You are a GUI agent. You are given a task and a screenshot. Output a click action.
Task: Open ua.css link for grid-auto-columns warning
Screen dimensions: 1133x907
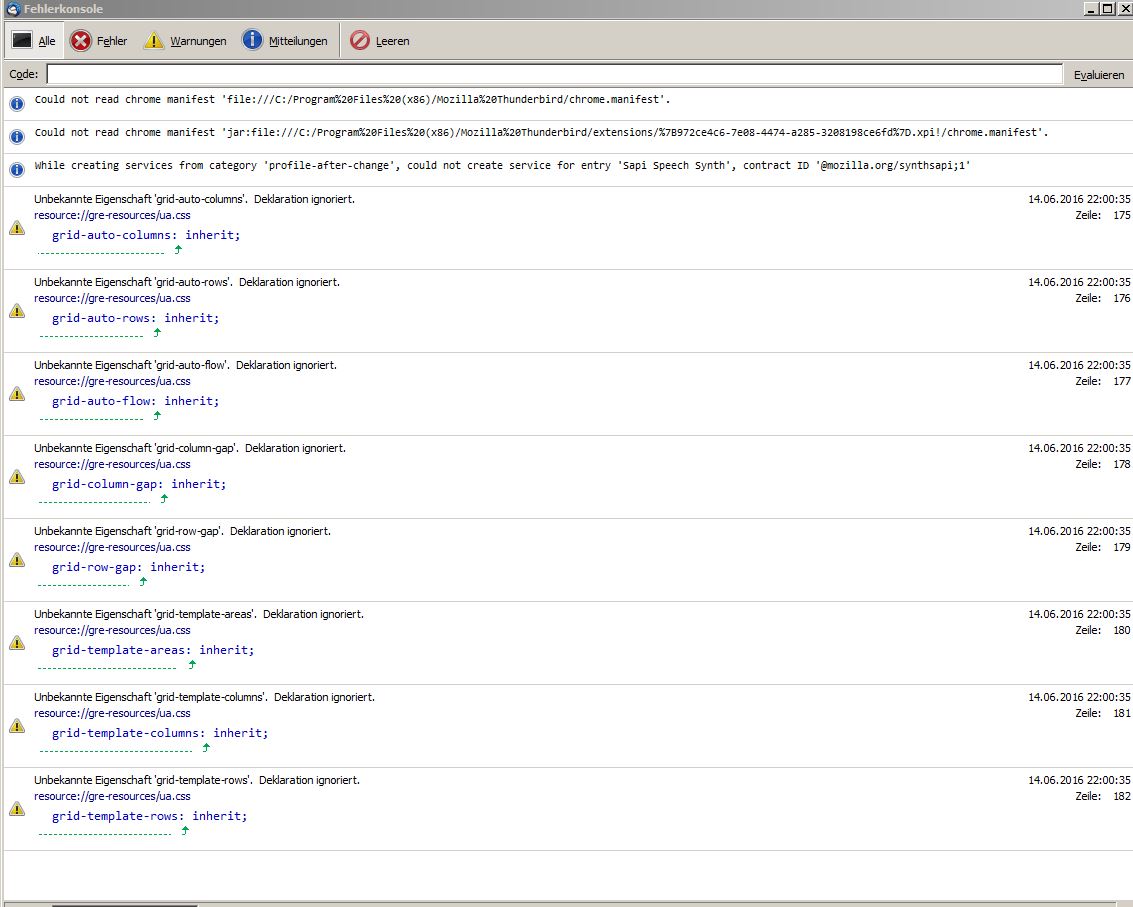112,215
